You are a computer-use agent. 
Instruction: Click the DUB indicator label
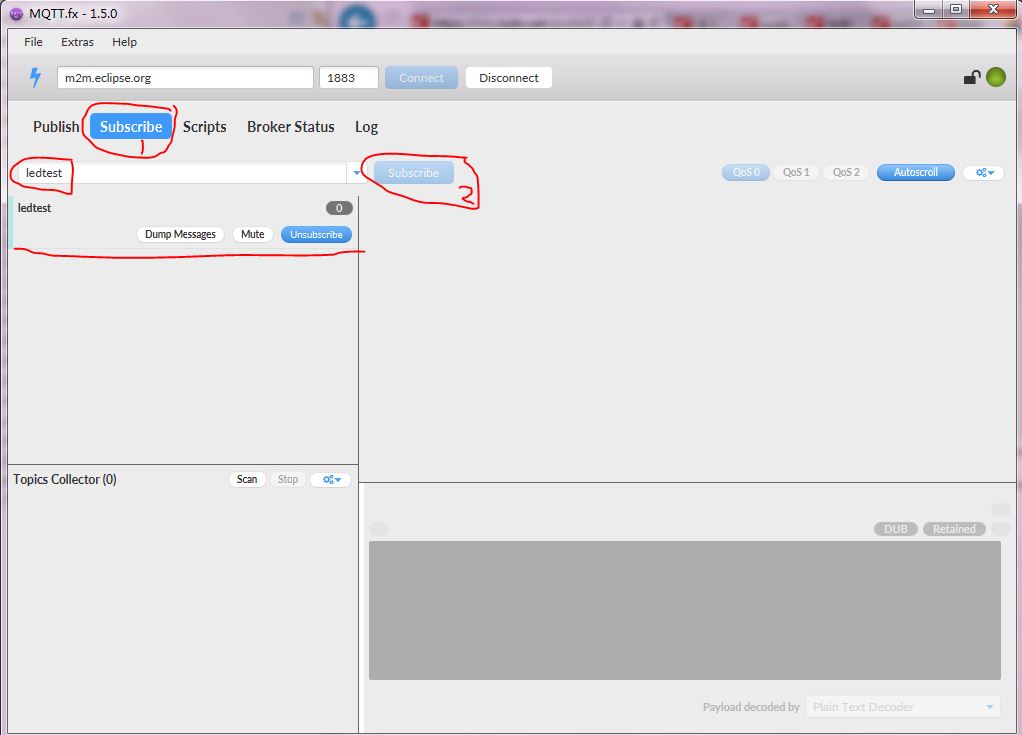[x=896, y=529]
